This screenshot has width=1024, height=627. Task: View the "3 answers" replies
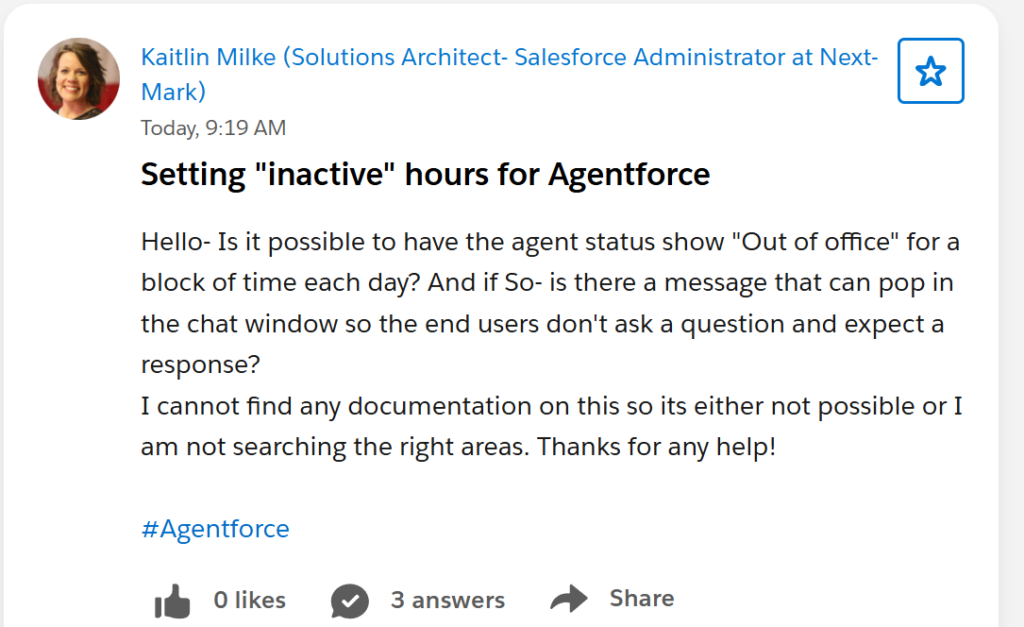(447, 600)
